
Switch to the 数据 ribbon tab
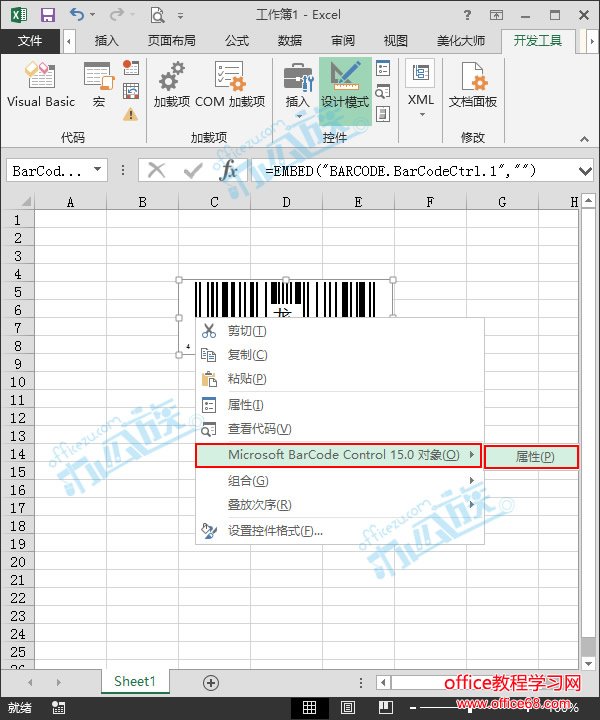click(290, 41)
